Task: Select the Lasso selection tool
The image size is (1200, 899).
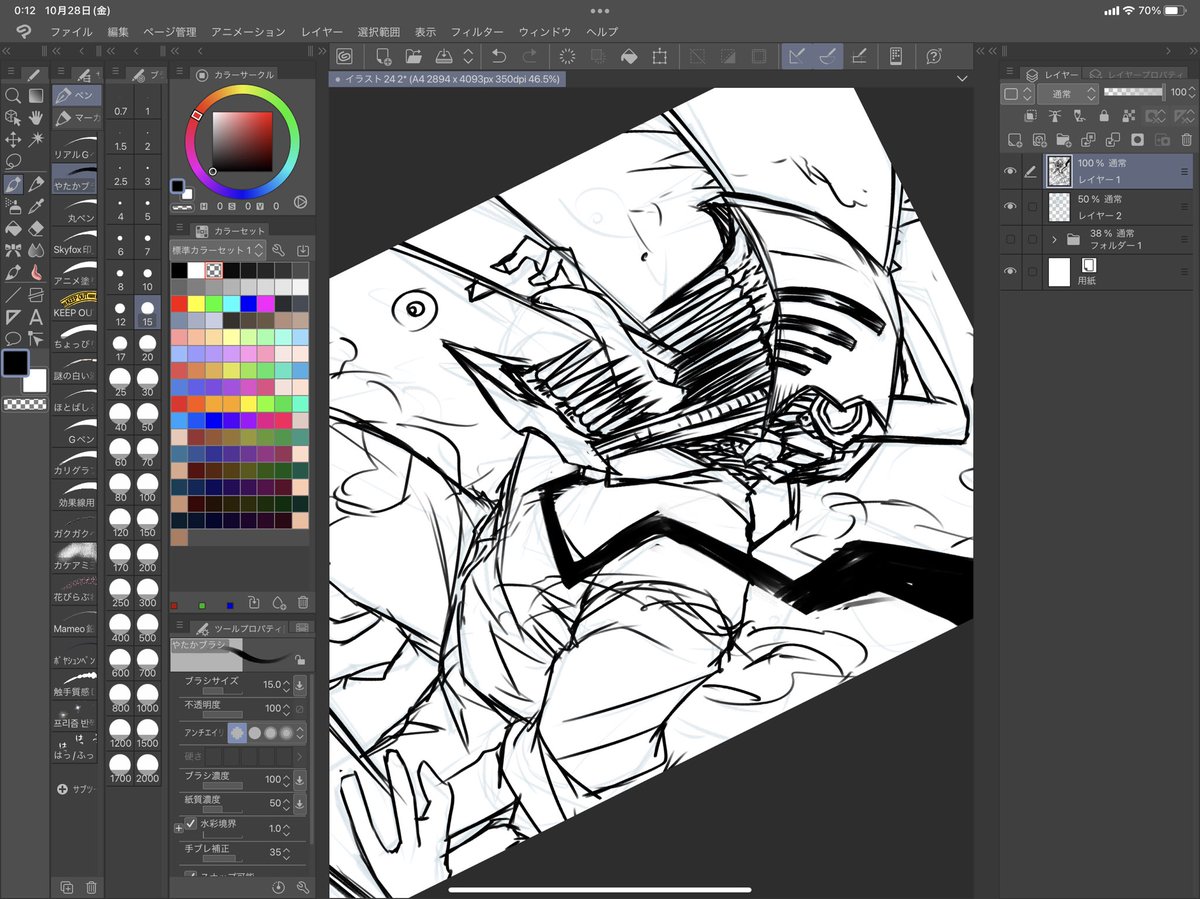Action: coord(13,162)
